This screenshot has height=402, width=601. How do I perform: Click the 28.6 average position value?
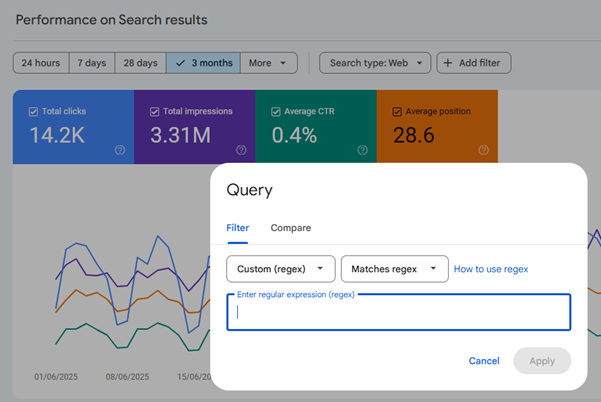tap(414, 135)
